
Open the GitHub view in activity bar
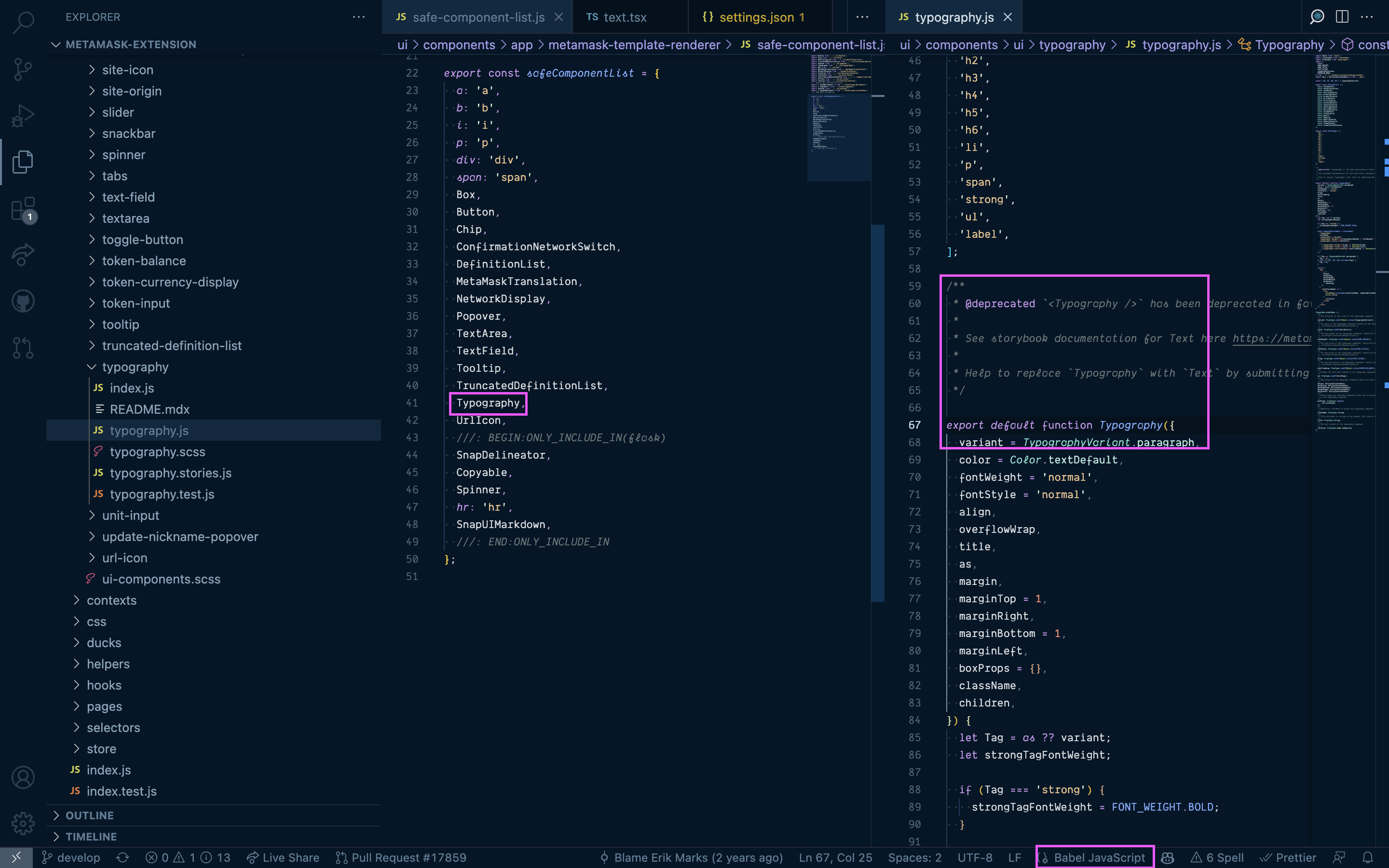22,300
